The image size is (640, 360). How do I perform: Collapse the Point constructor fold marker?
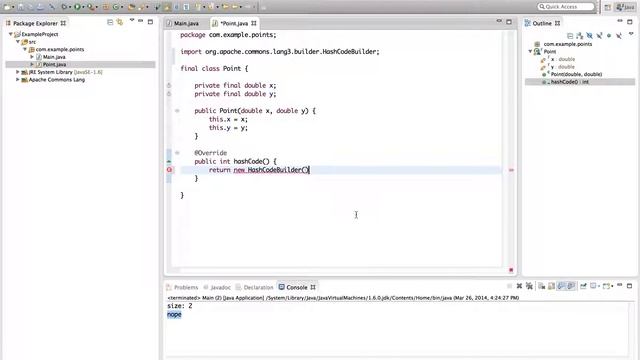(177, 111)
